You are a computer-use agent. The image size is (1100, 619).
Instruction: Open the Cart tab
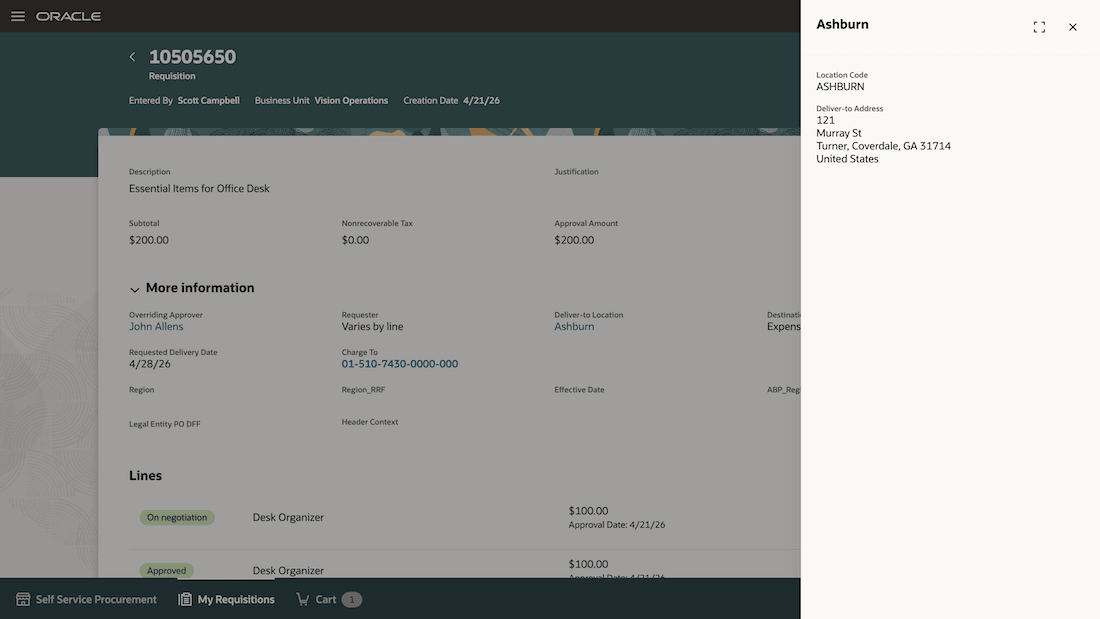click(329, 599)
